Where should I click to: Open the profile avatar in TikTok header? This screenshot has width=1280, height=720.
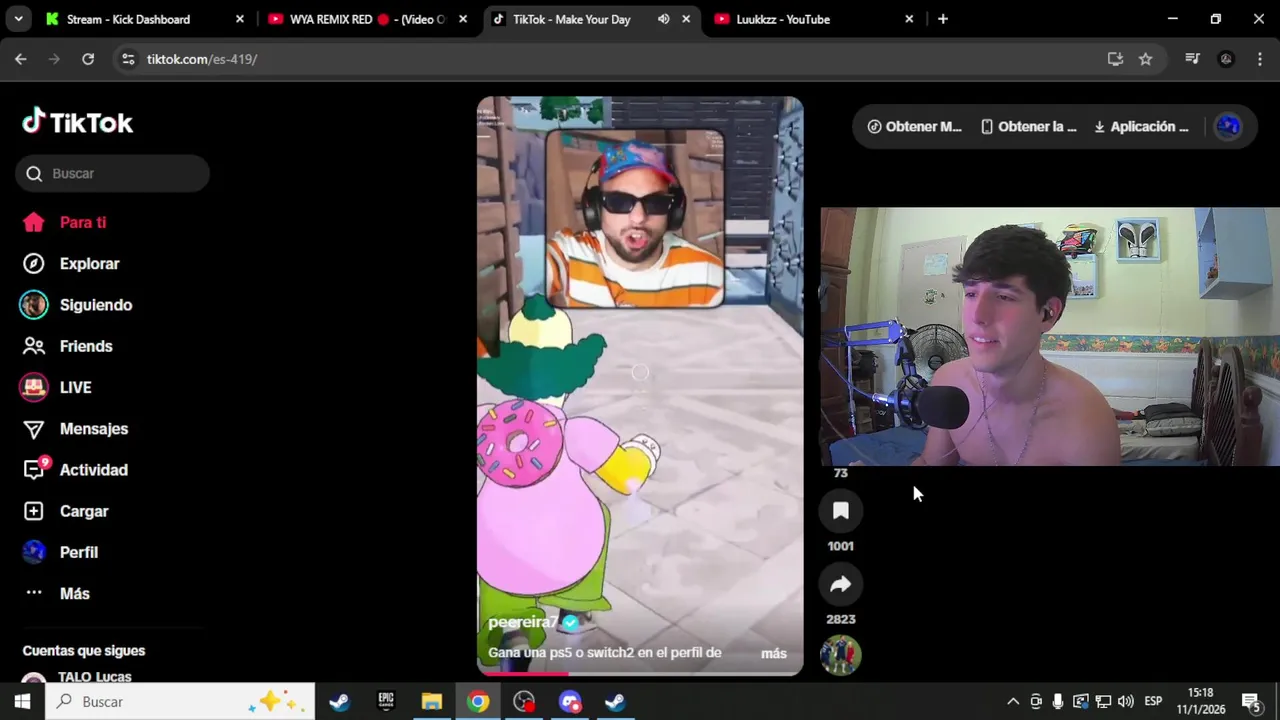pyautogui.click(x=1228, y=127)
